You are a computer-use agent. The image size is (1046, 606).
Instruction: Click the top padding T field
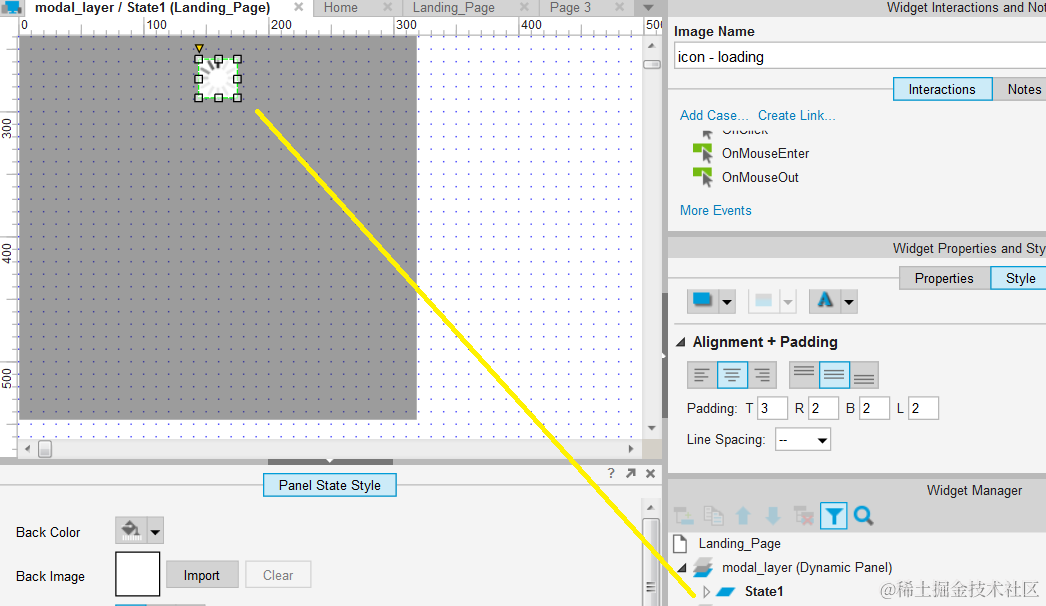coord(772,408)
